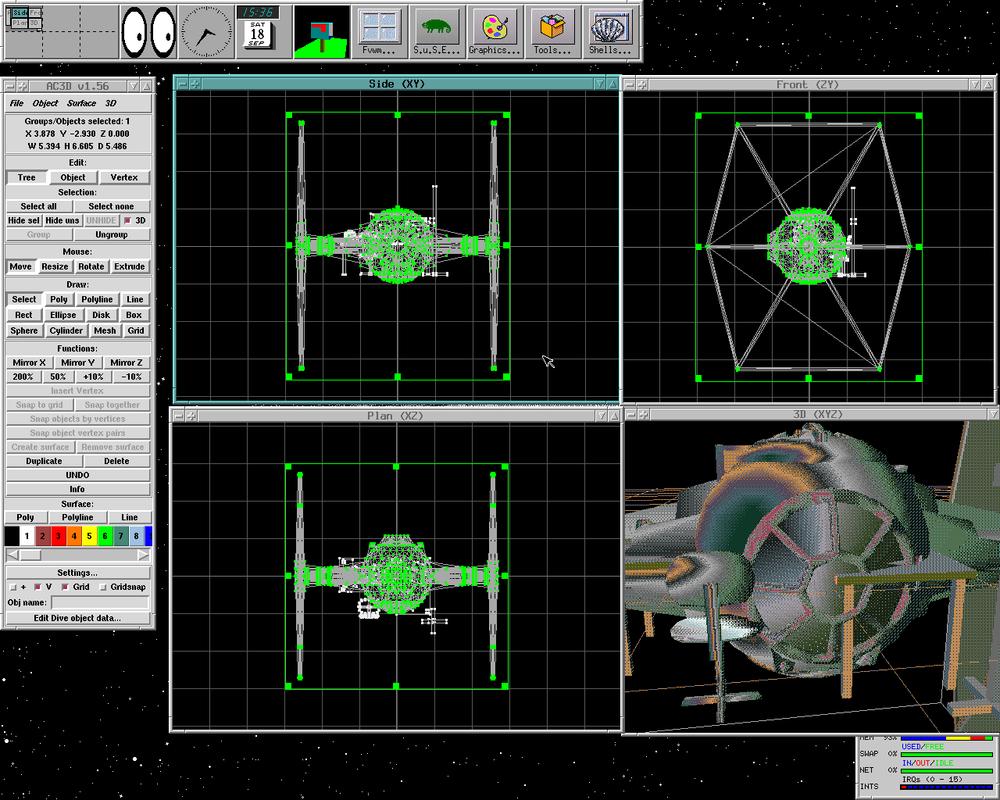Click the Duplicate button
Screen dimensions: 1000x800
(44, 461)
